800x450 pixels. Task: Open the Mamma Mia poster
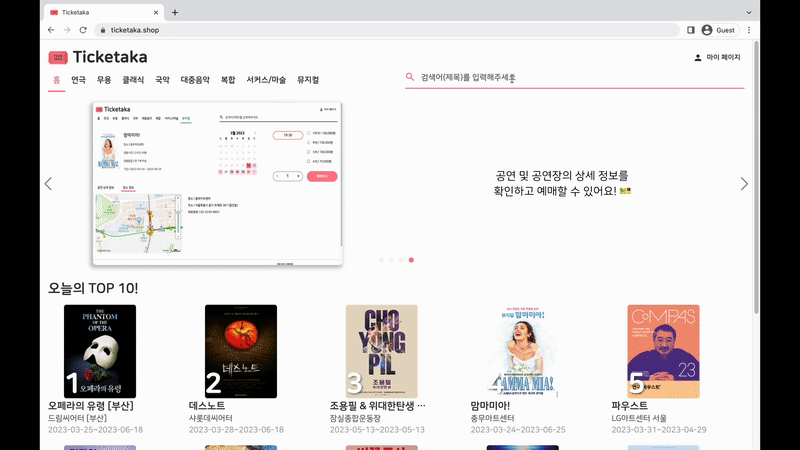click(x=522, y=352)
